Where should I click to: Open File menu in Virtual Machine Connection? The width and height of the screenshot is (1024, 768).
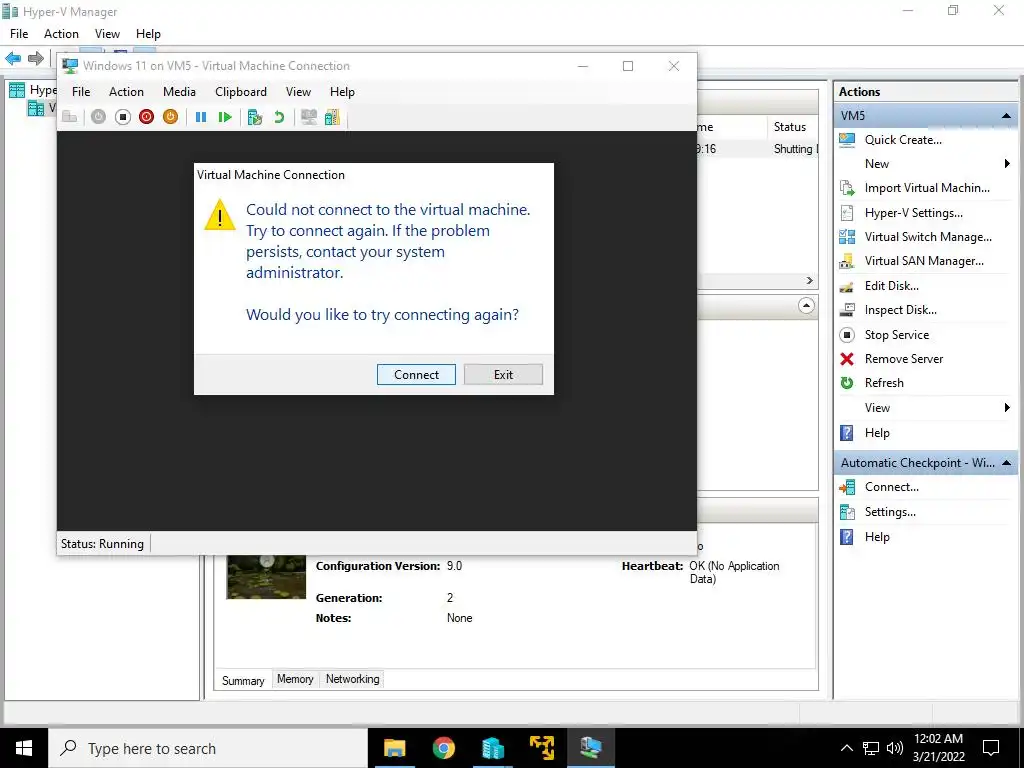[x=81, y=91]
